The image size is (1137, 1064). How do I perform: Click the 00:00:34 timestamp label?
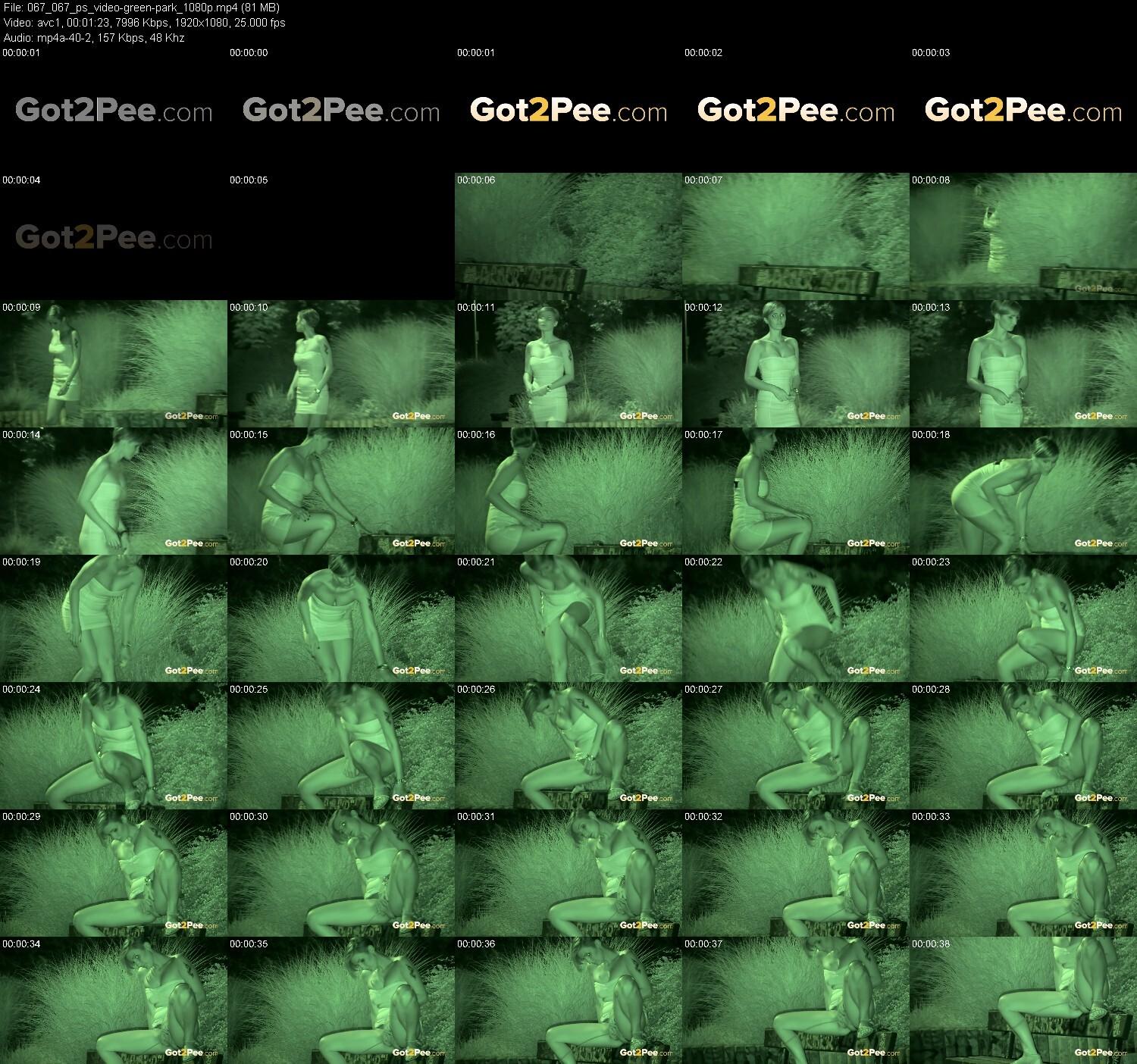[21, 944]
